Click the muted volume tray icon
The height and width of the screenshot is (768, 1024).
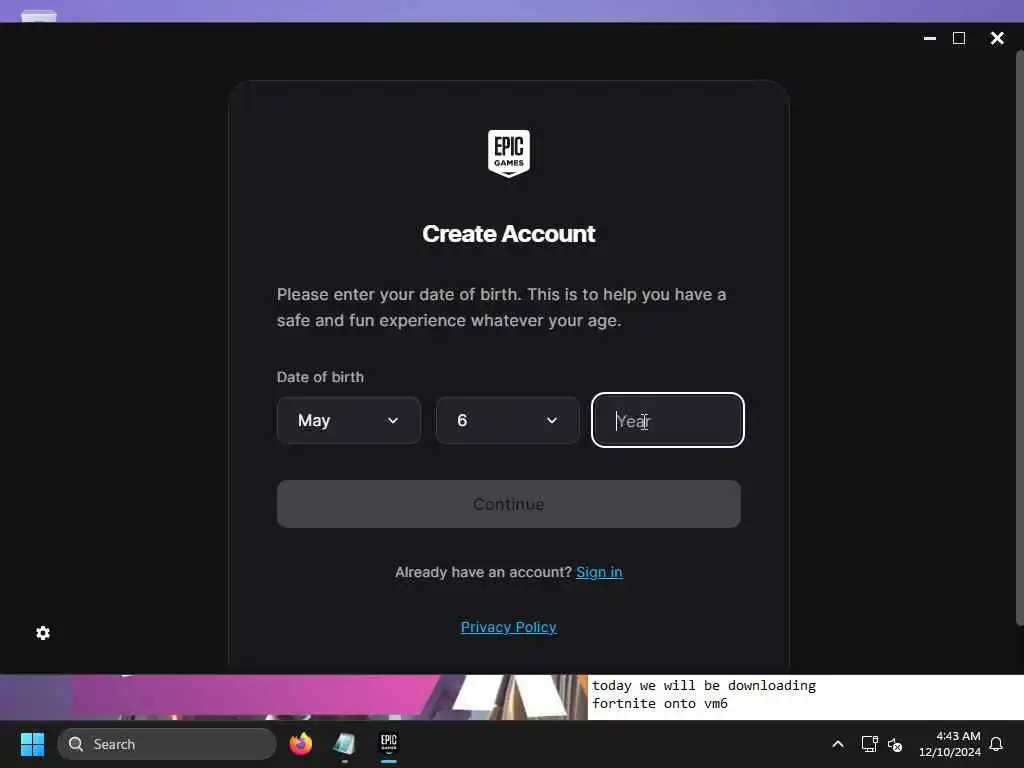895,744
